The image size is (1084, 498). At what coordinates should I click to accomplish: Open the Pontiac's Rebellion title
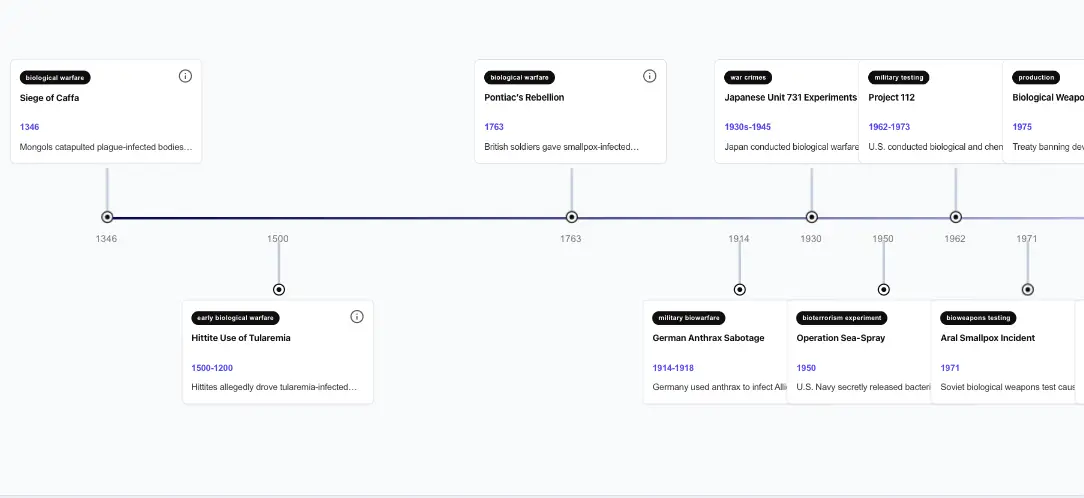524,98
